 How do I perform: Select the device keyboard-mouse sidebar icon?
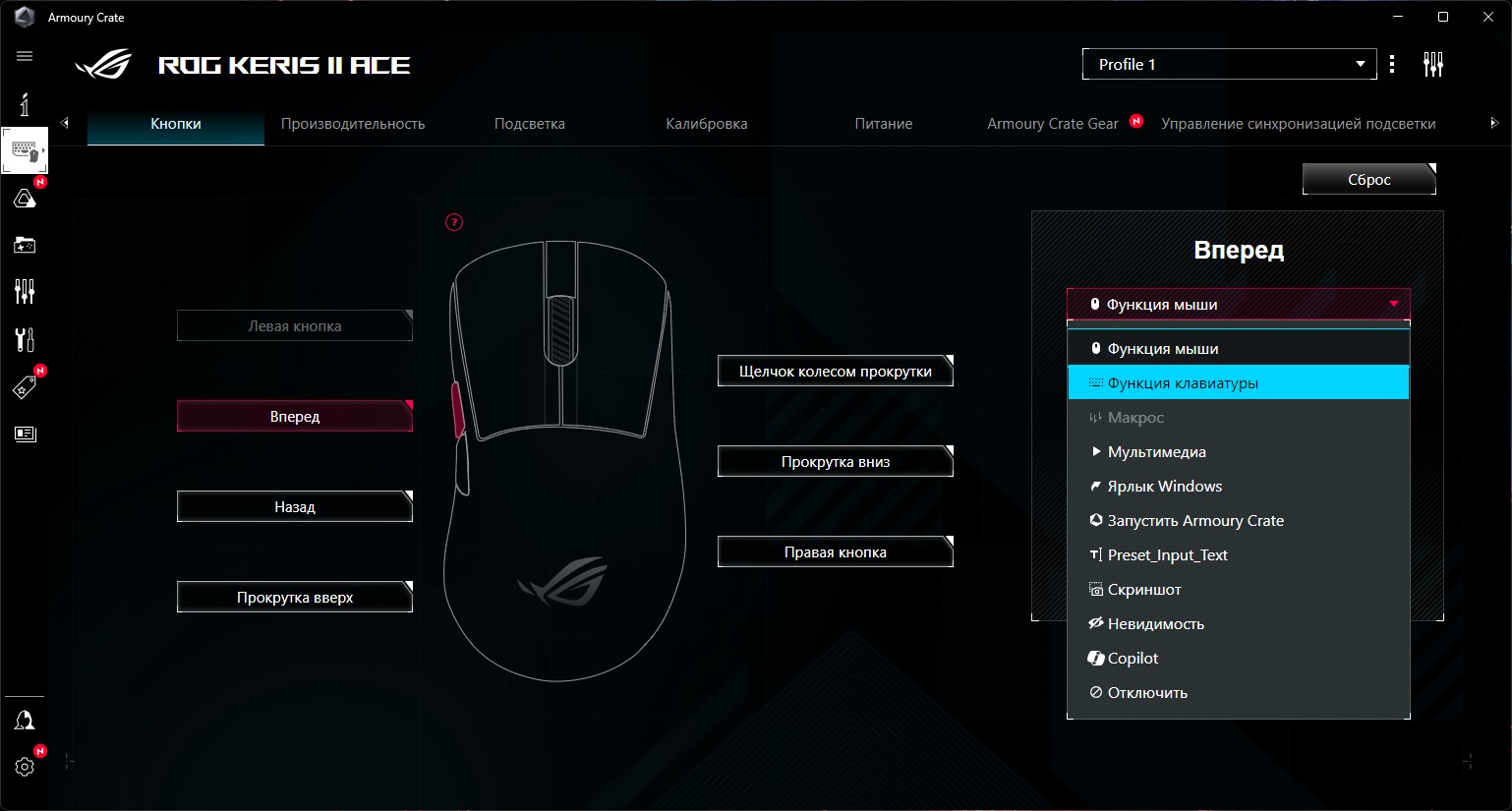point(25,150)
